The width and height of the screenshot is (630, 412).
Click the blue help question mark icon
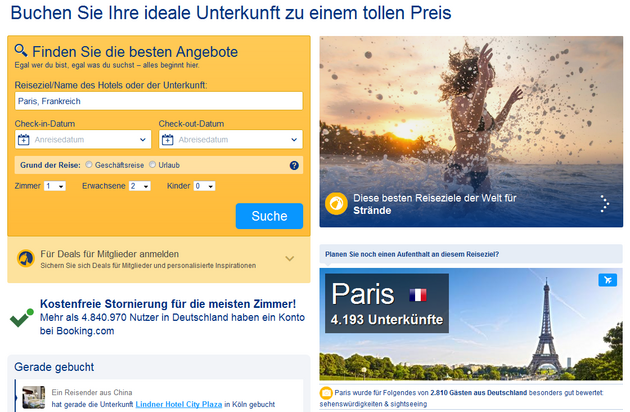(x=294, y=165)
